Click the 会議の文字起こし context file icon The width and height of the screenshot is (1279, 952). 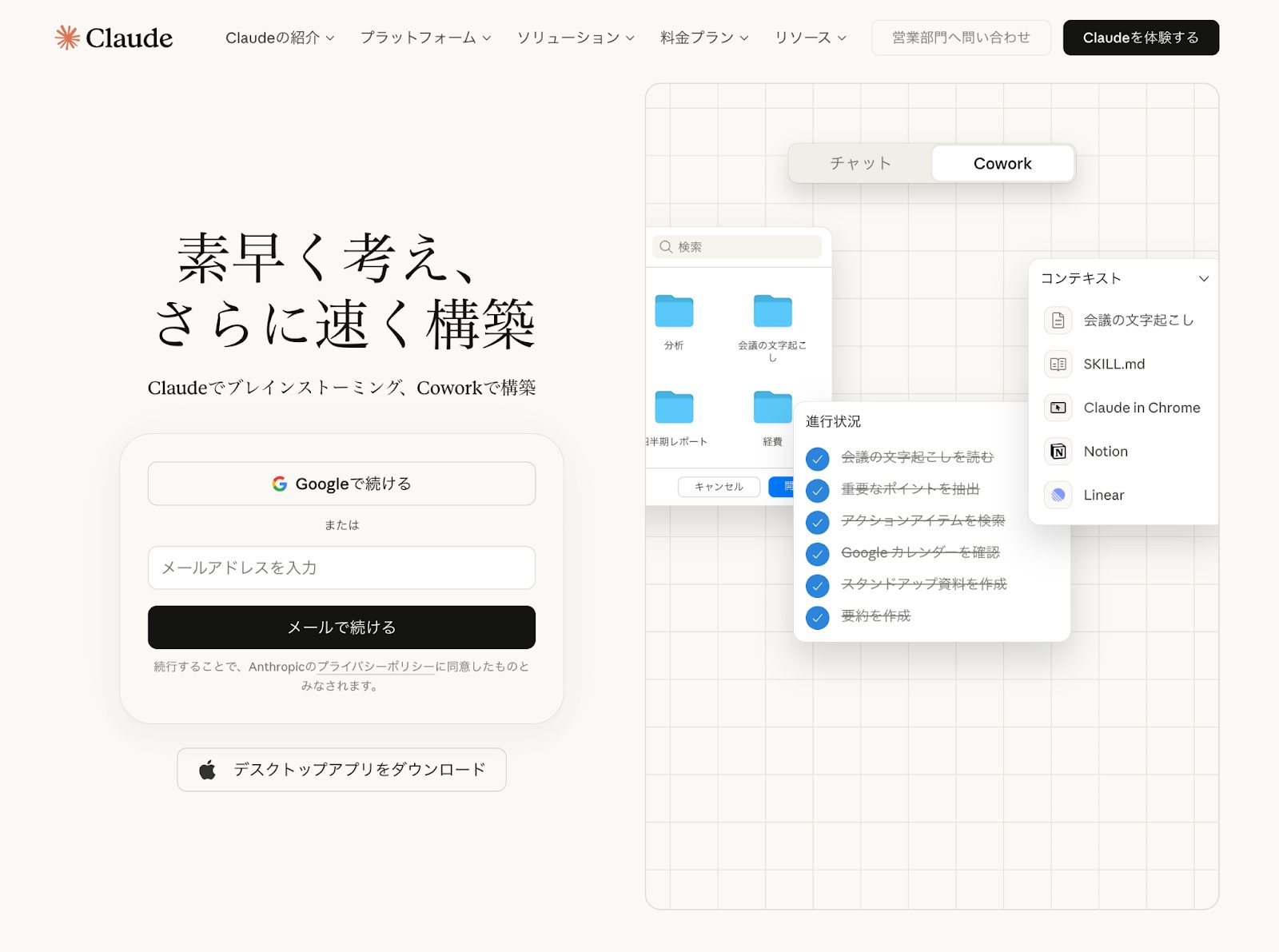(1058, 320)
